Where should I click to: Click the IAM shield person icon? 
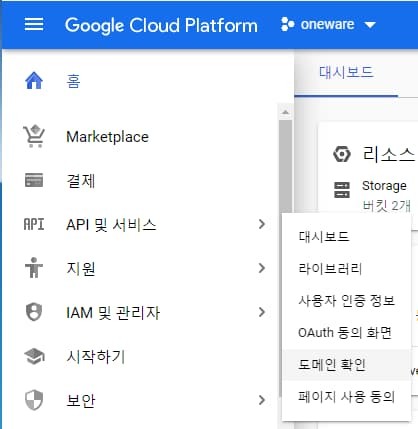34,312
